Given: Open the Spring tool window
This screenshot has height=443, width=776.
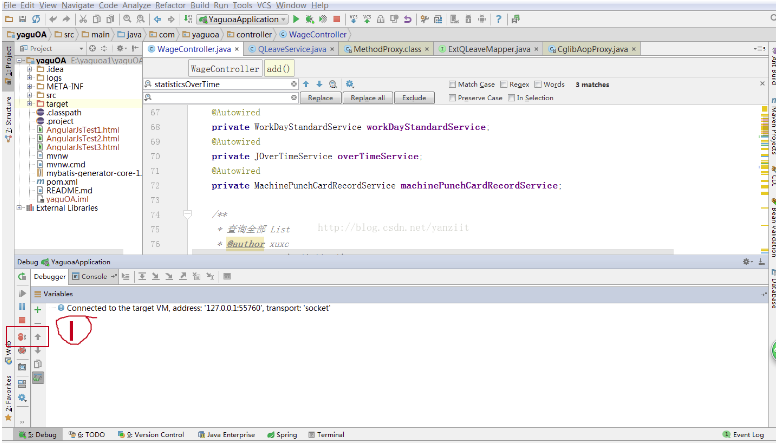Looking at the screenshot, I should tap(282, 435).
